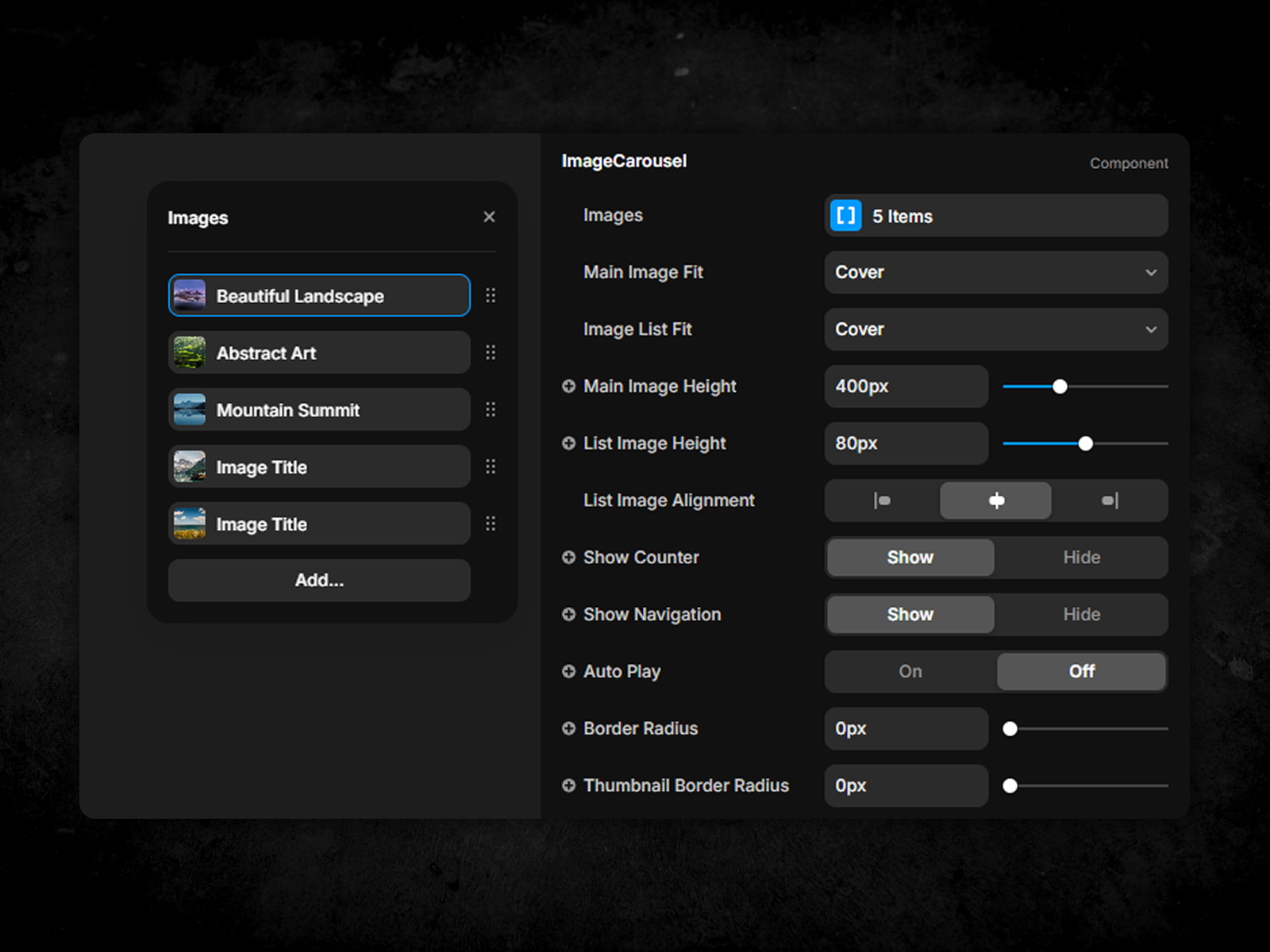
Task: Open the 5 Items images array
Action: click(995, 216)
